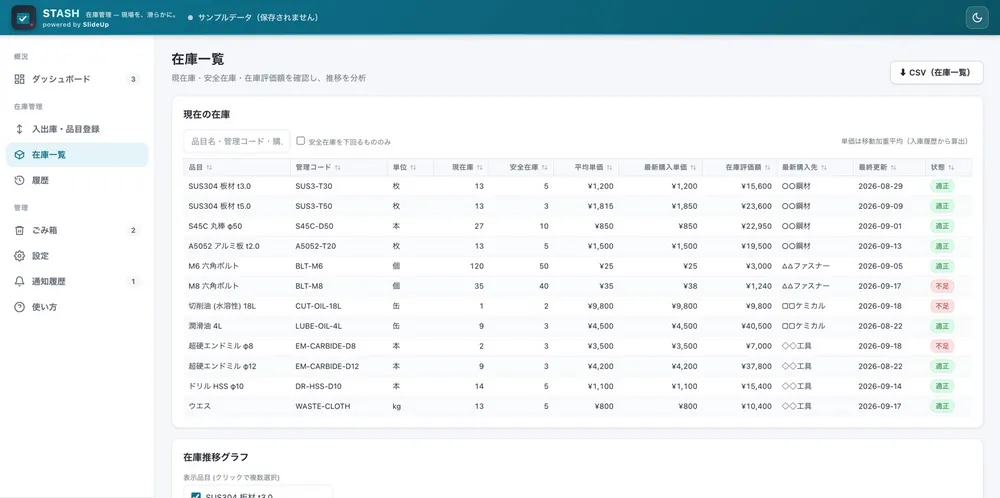Click the 適正 badge on 潤滑油 4L row
This screenshot has width=1000, height=498.
point(941,326)
